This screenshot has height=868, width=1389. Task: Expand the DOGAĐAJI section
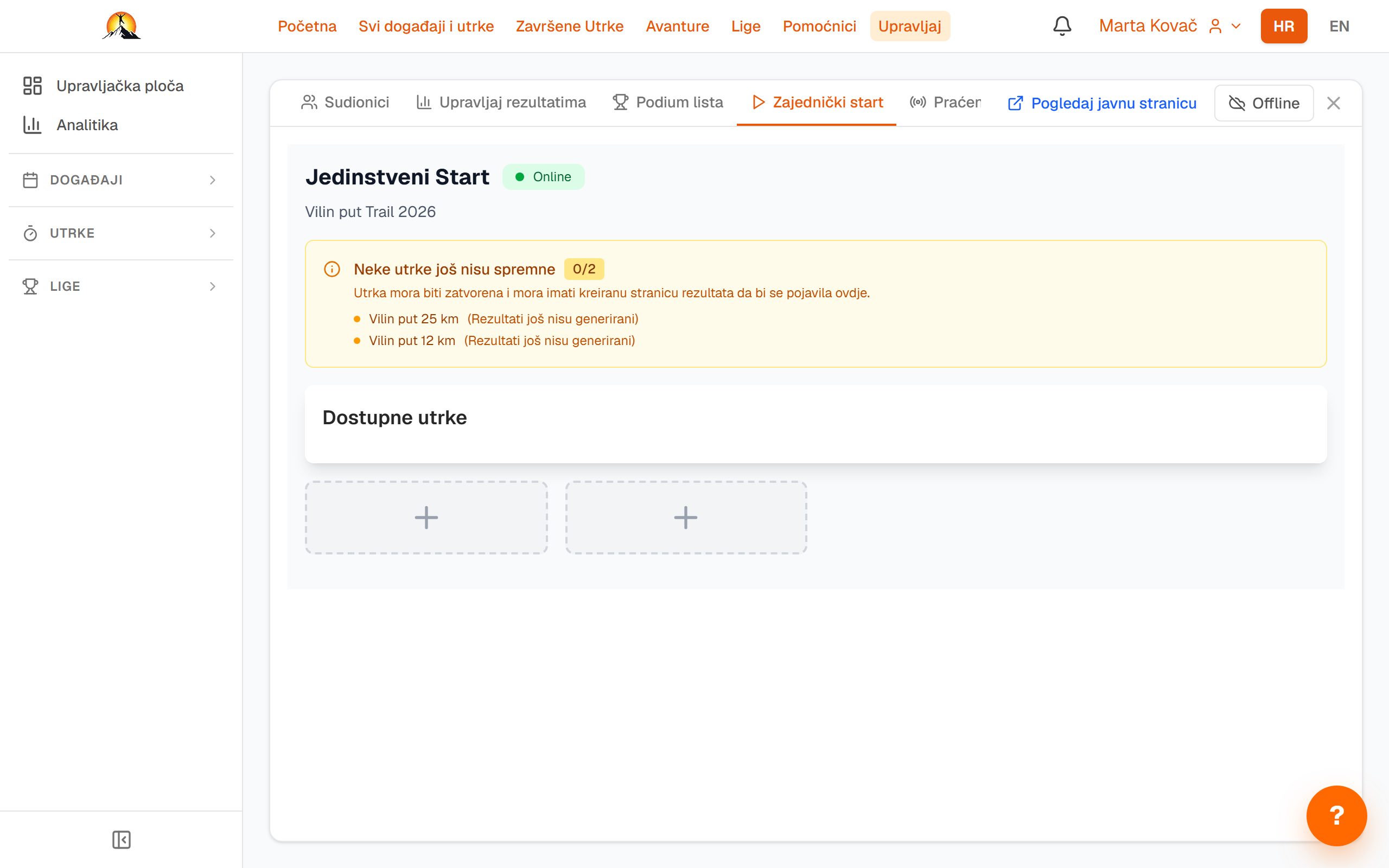pyautogui.click(x=120, y=180)
